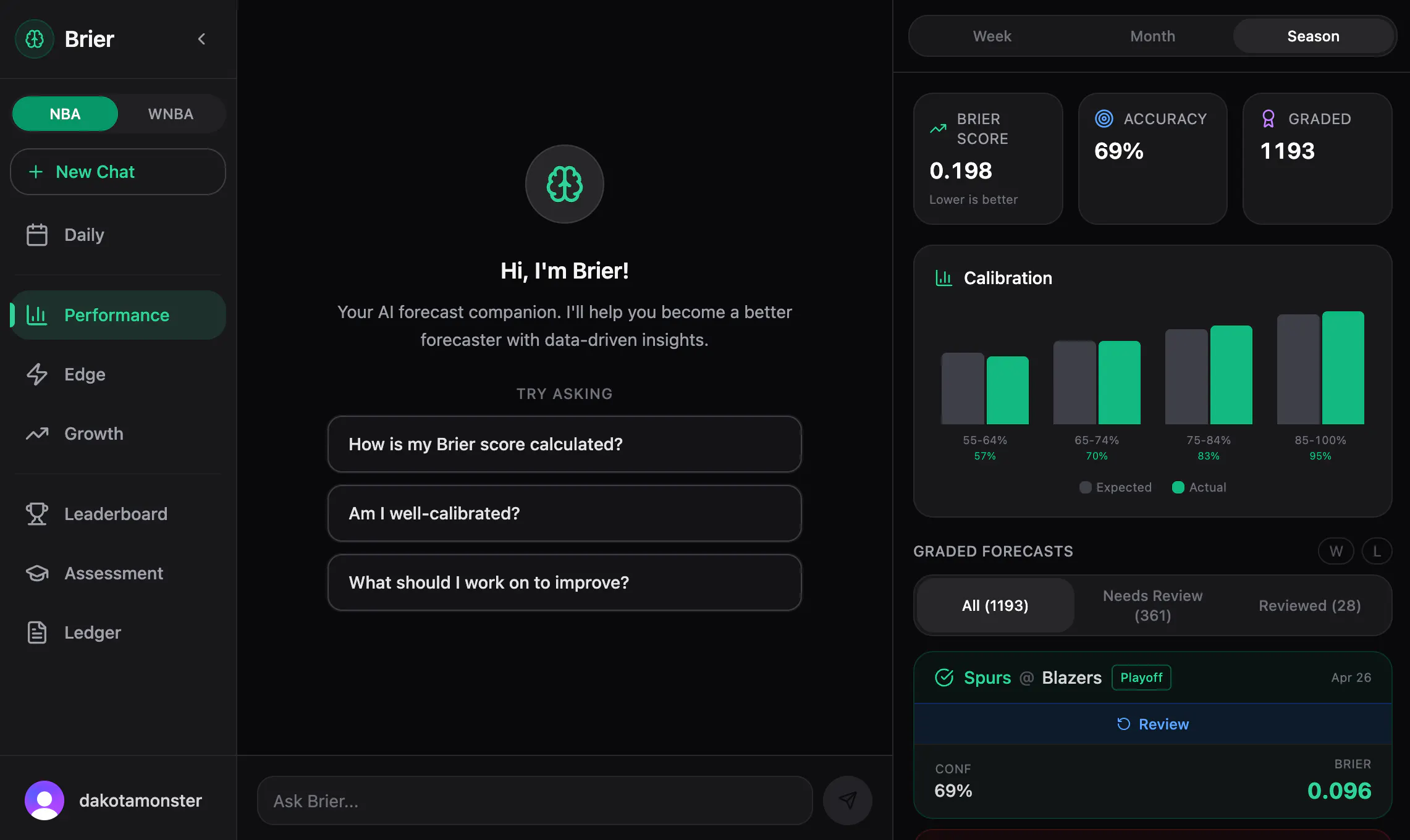Image resolution: width=1410 pixels, height=840 pixels.
Task: Click the Ledger document icon
Action: 37,632
